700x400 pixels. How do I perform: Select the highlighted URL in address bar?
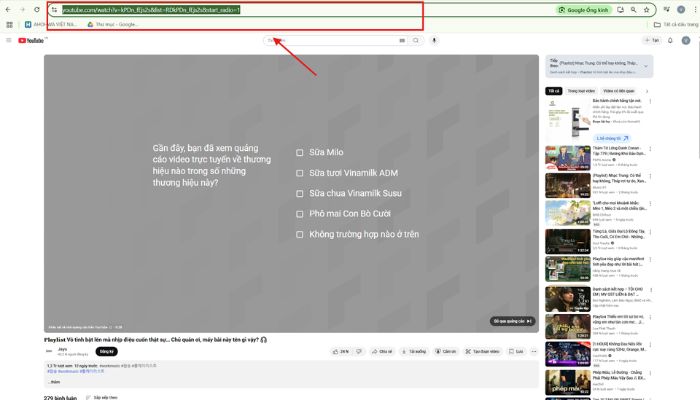(x=151, y=10)
